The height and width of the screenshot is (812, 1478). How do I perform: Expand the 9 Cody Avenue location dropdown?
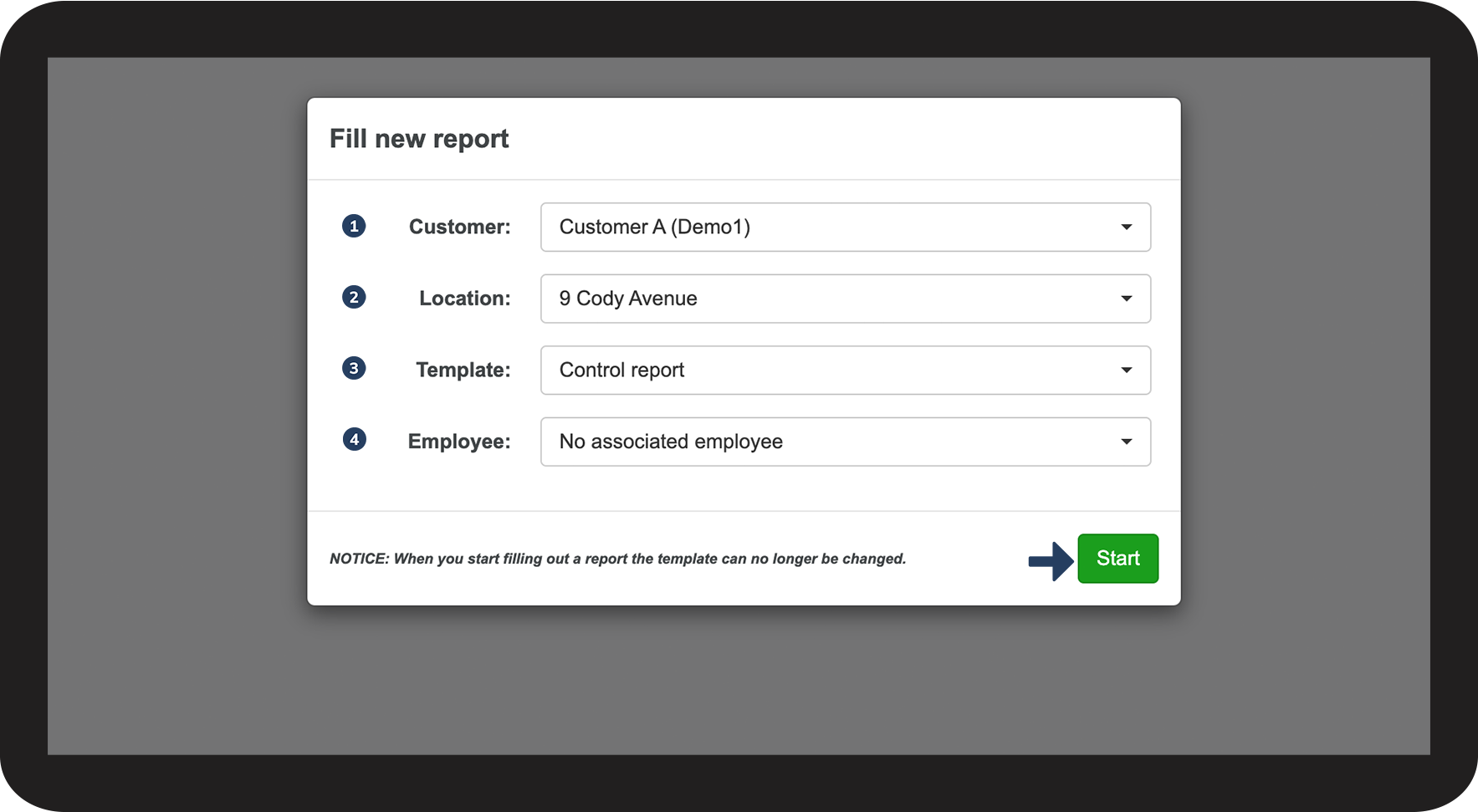[845, 299]
